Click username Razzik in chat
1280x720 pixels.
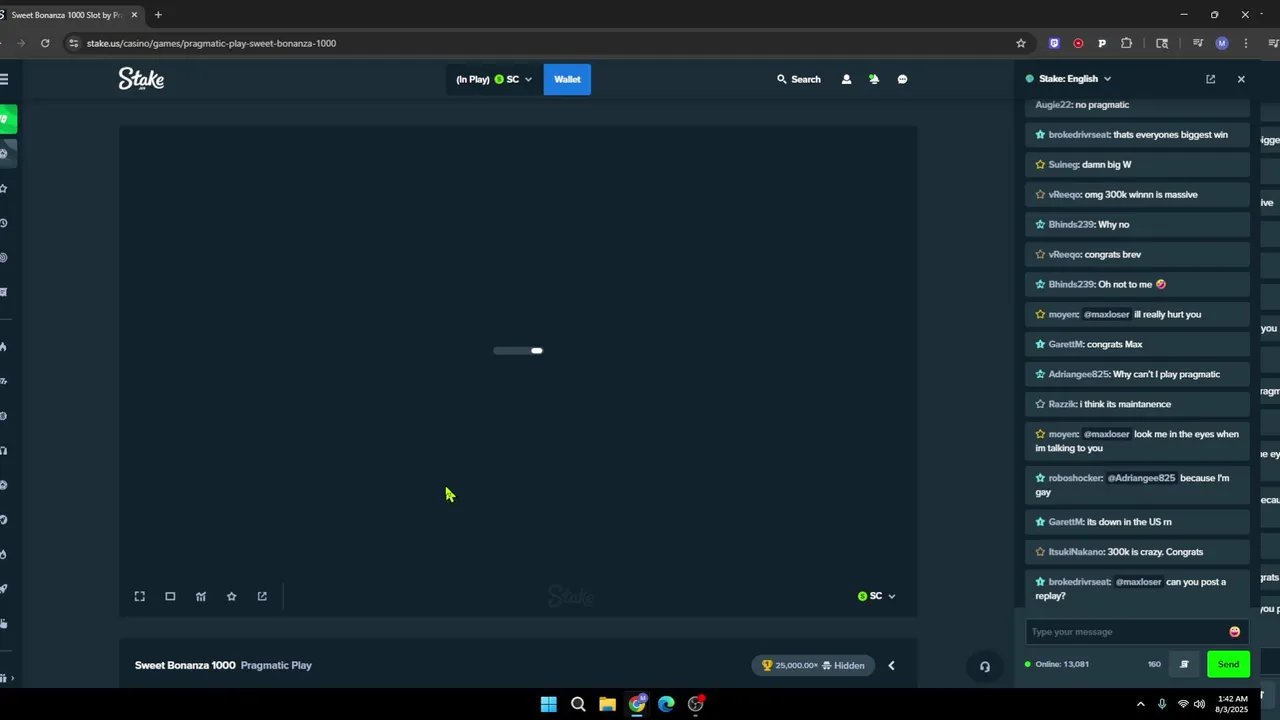(1062, 404)
